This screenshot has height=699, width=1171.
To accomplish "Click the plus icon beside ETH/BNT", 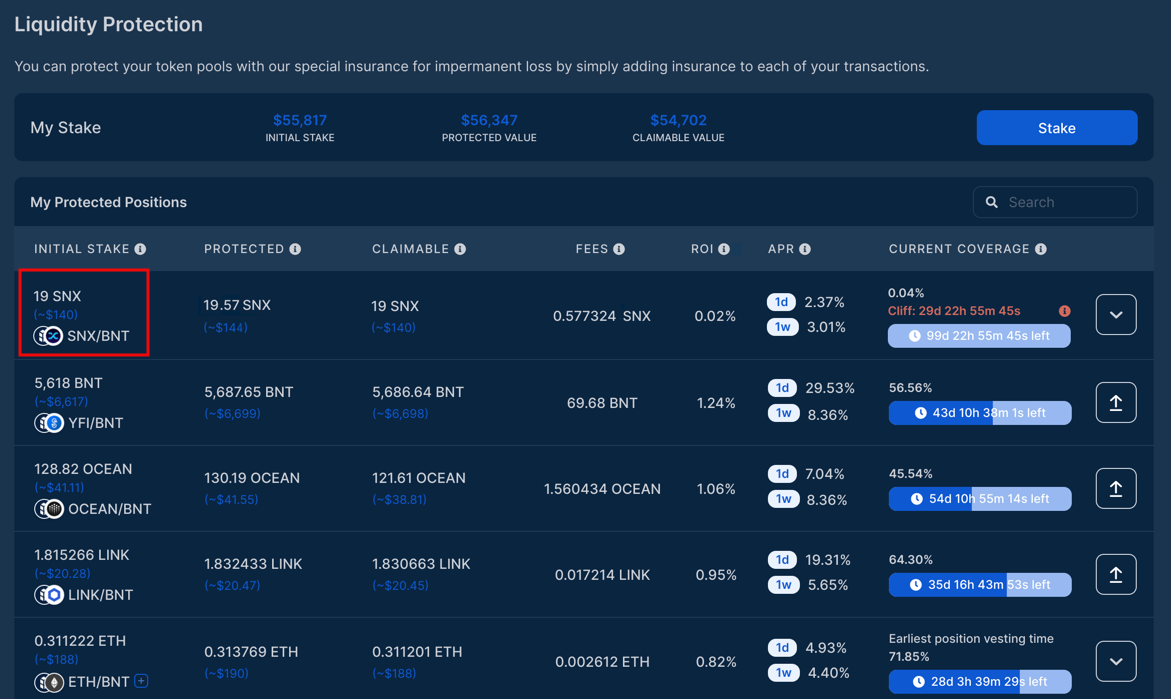I will coord(141,680).
